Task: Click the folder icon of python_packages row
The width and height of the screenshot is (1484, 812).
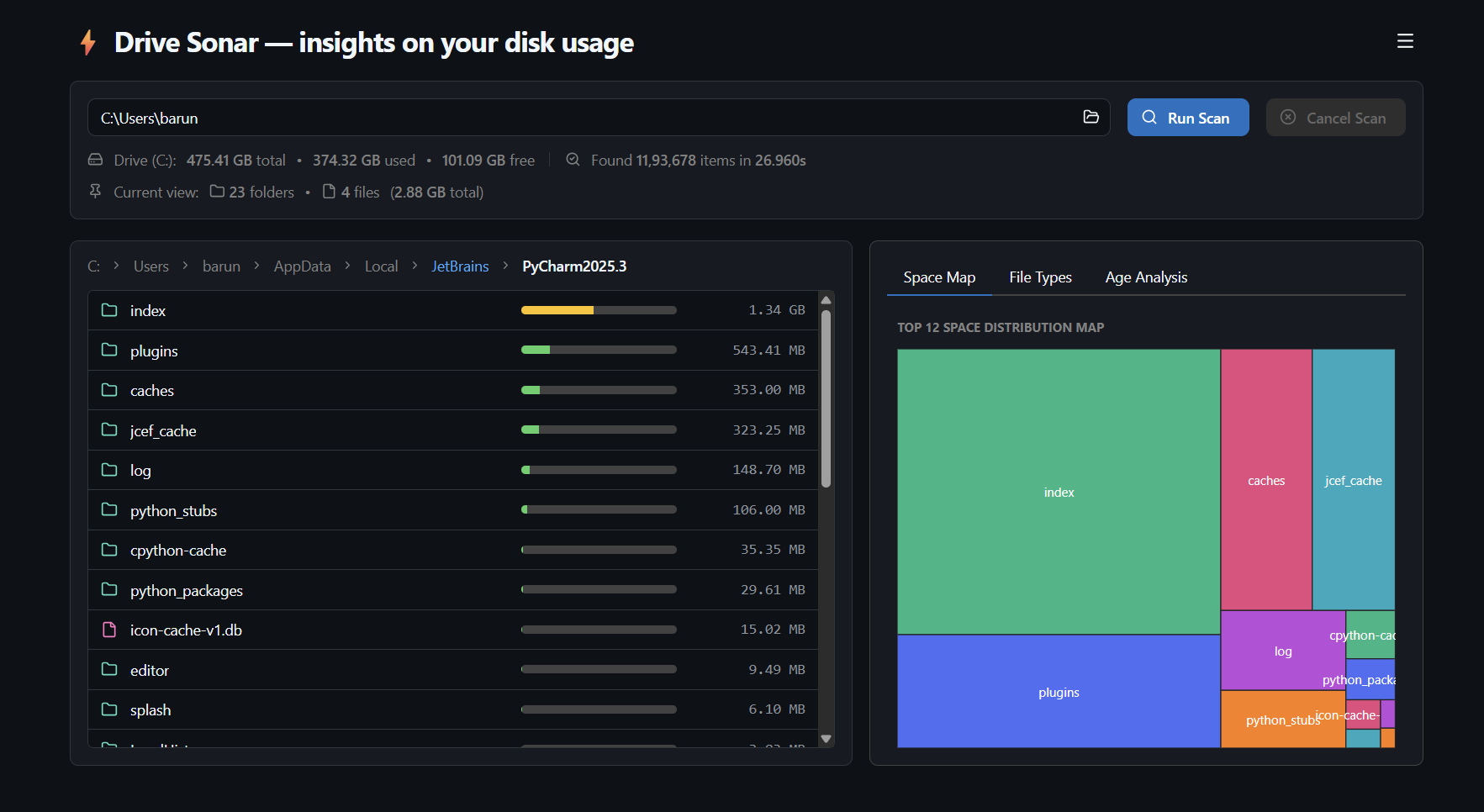Action: (109, 589)
